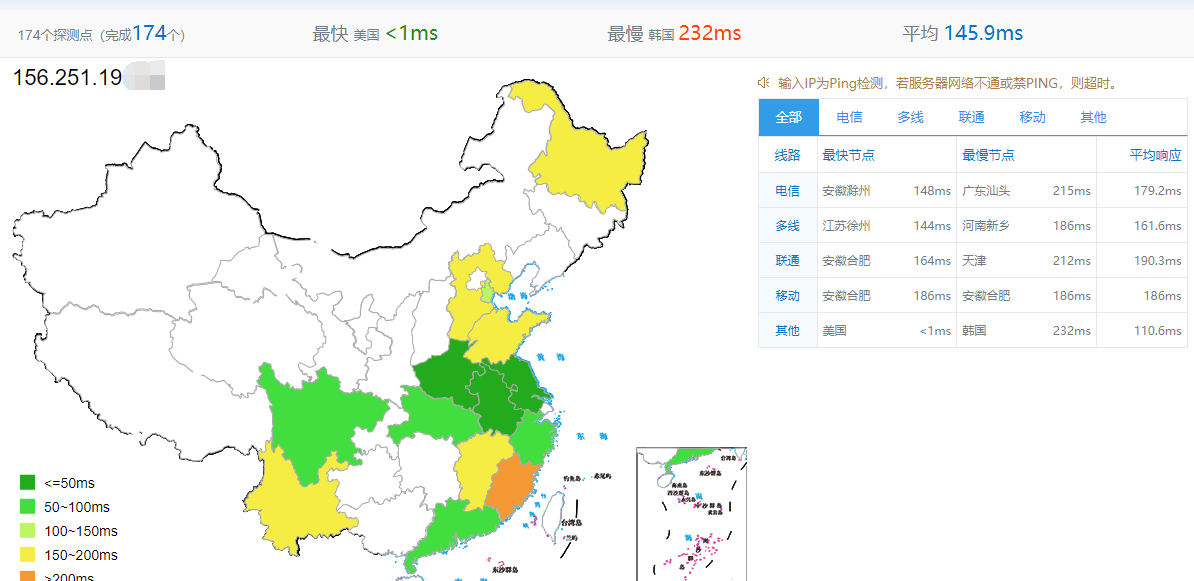Switch to the 电信 tab
Image resolution: width=1194 pixels, height=581 pixels.
click(849, 117)
